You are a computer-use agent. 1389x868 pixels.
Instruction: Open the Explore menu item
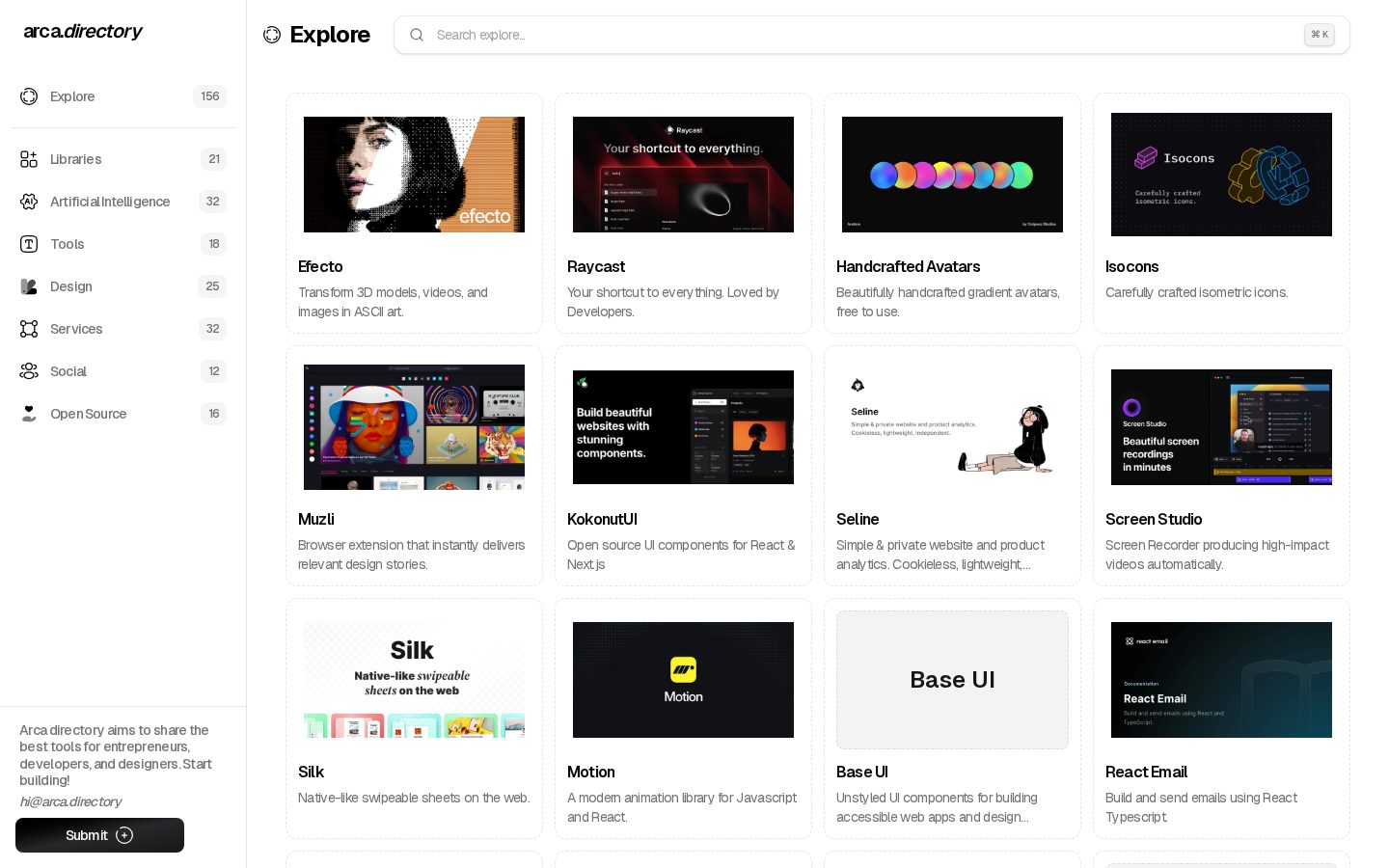(x=123, y=96)
